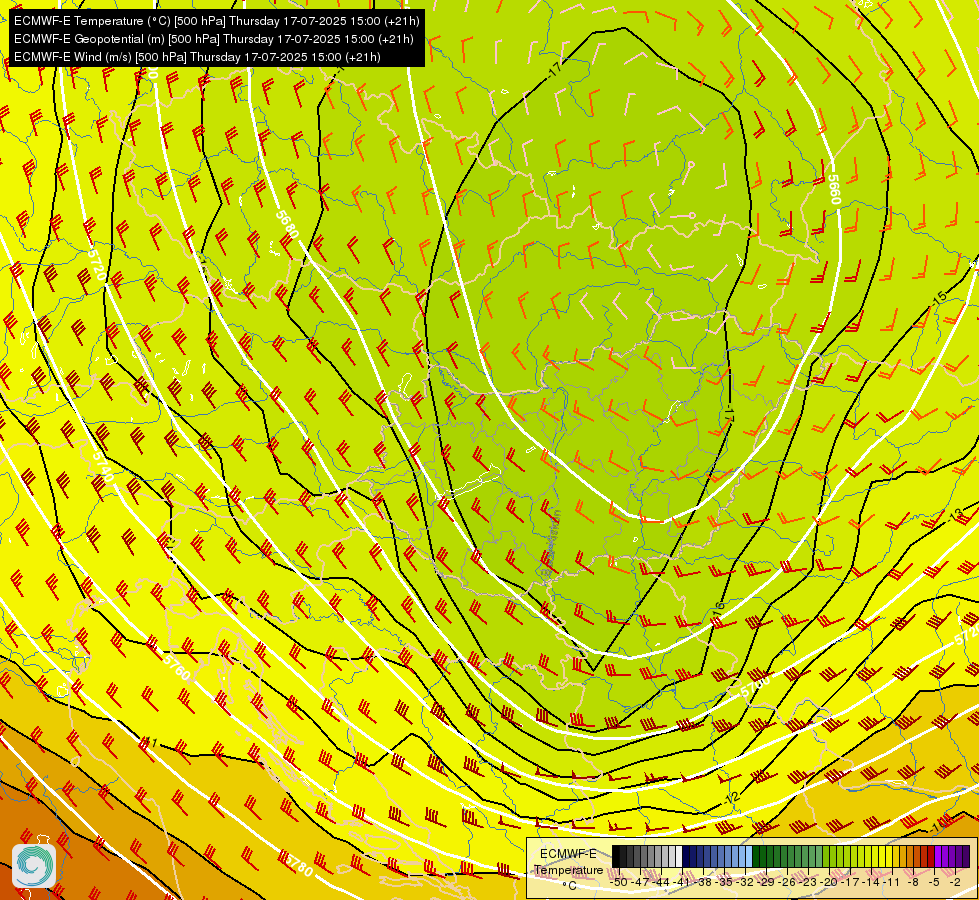Click the -38 legend tick label

[x=703, y=882]
